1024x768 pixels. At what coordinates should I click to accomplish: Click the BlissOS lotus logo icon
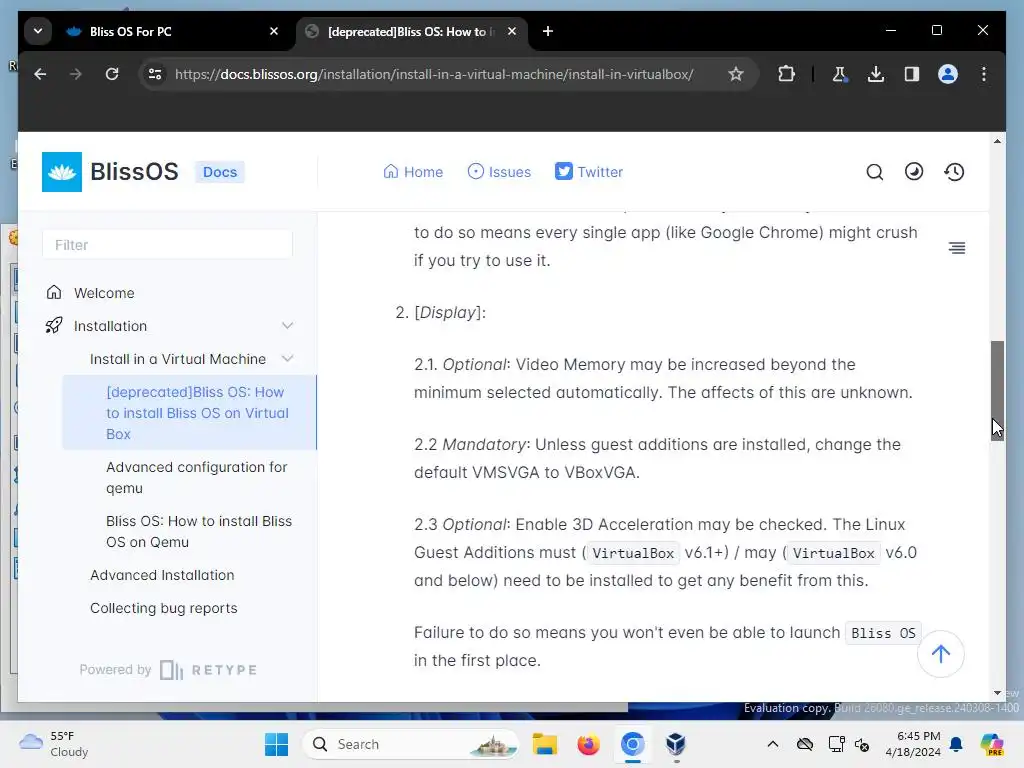[61, 172]
